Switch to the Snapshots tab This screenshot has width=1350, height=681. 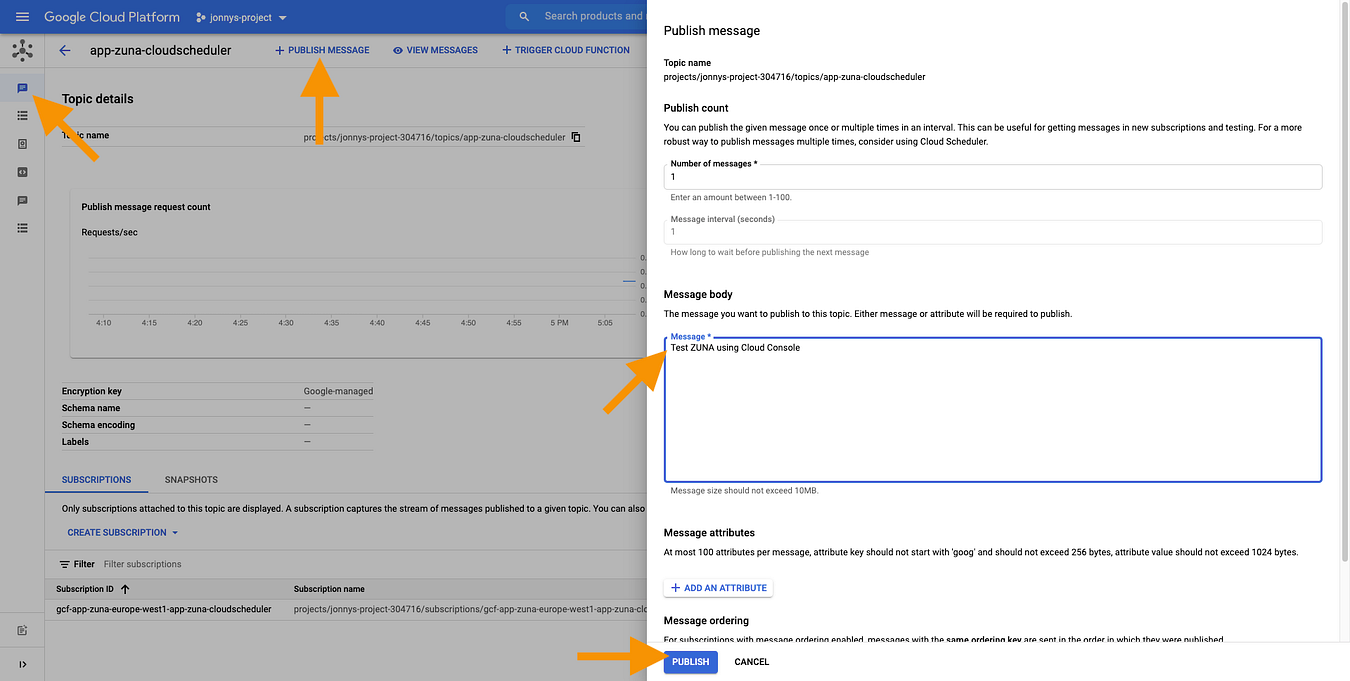(191, 480)
